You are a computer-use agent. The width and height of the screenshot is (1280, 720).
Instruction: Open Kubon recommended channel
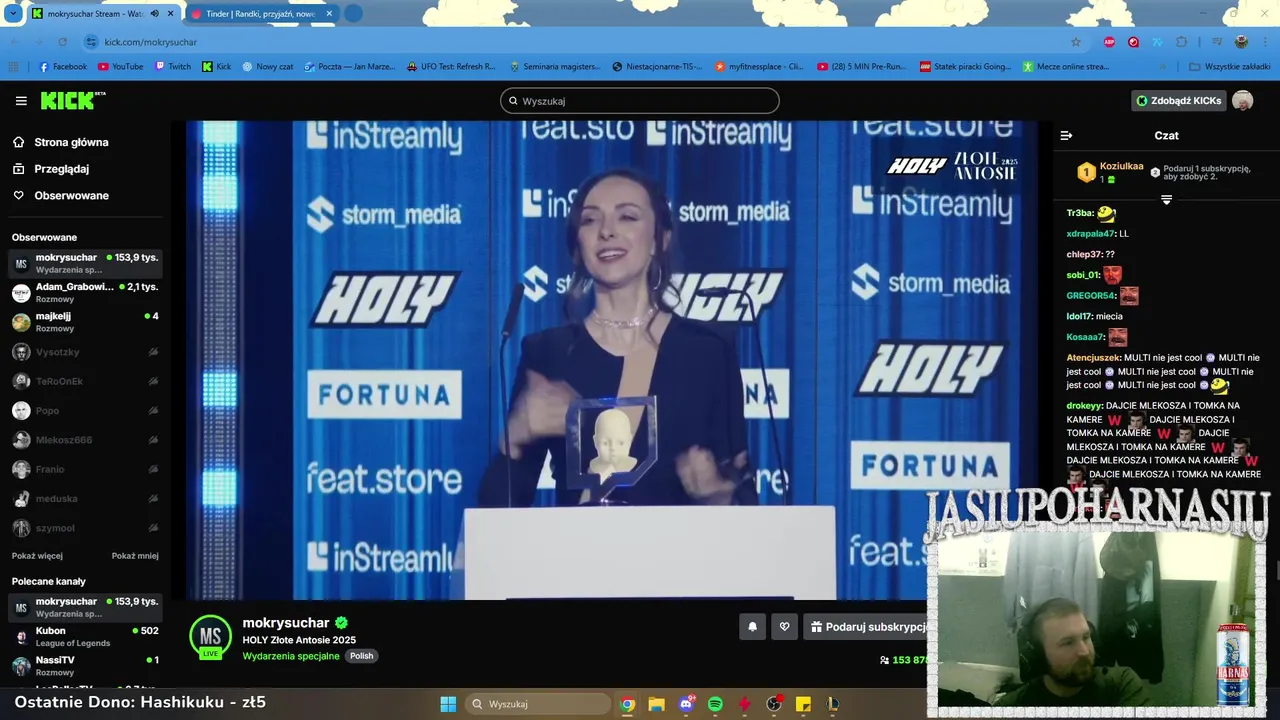(85, 636)
